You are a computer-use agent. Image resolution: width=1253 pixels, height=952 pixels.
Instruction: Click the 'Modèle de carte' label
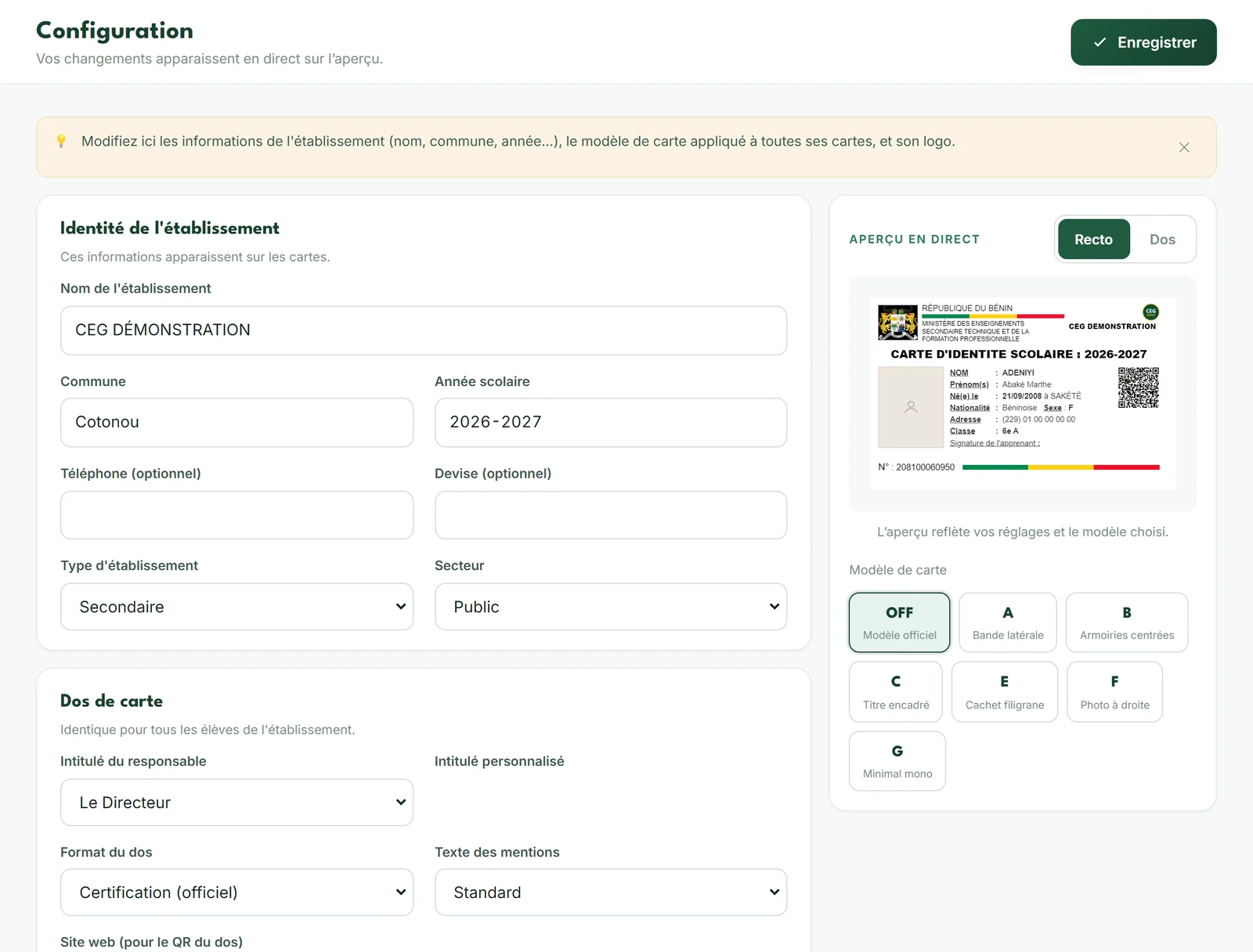point(897,570)
